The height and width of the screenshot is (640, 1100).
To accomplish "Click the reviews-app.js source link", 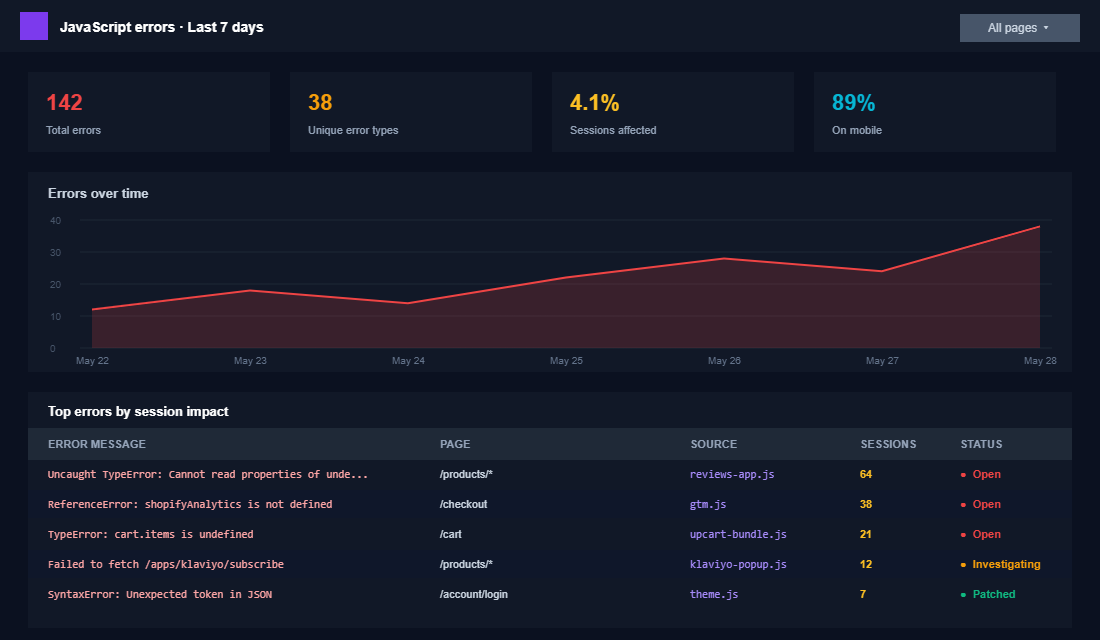I will [732, 474].
